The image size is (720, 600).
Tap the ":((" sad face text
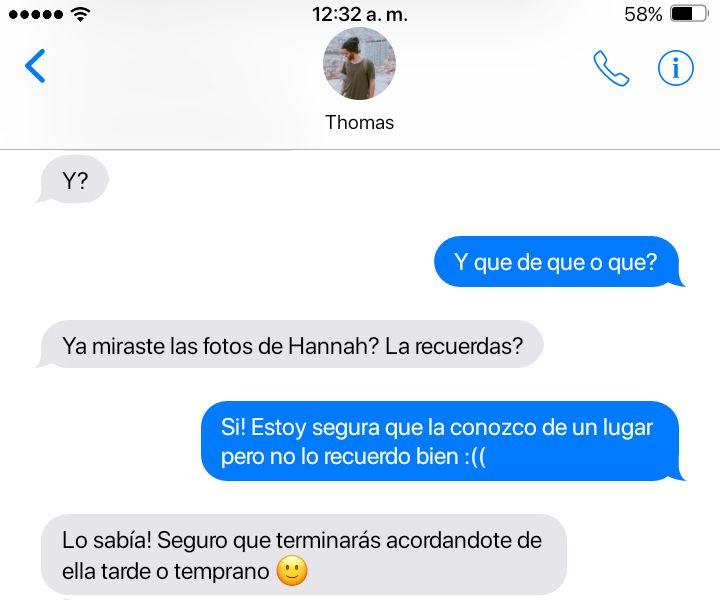(x=475, y=457)
